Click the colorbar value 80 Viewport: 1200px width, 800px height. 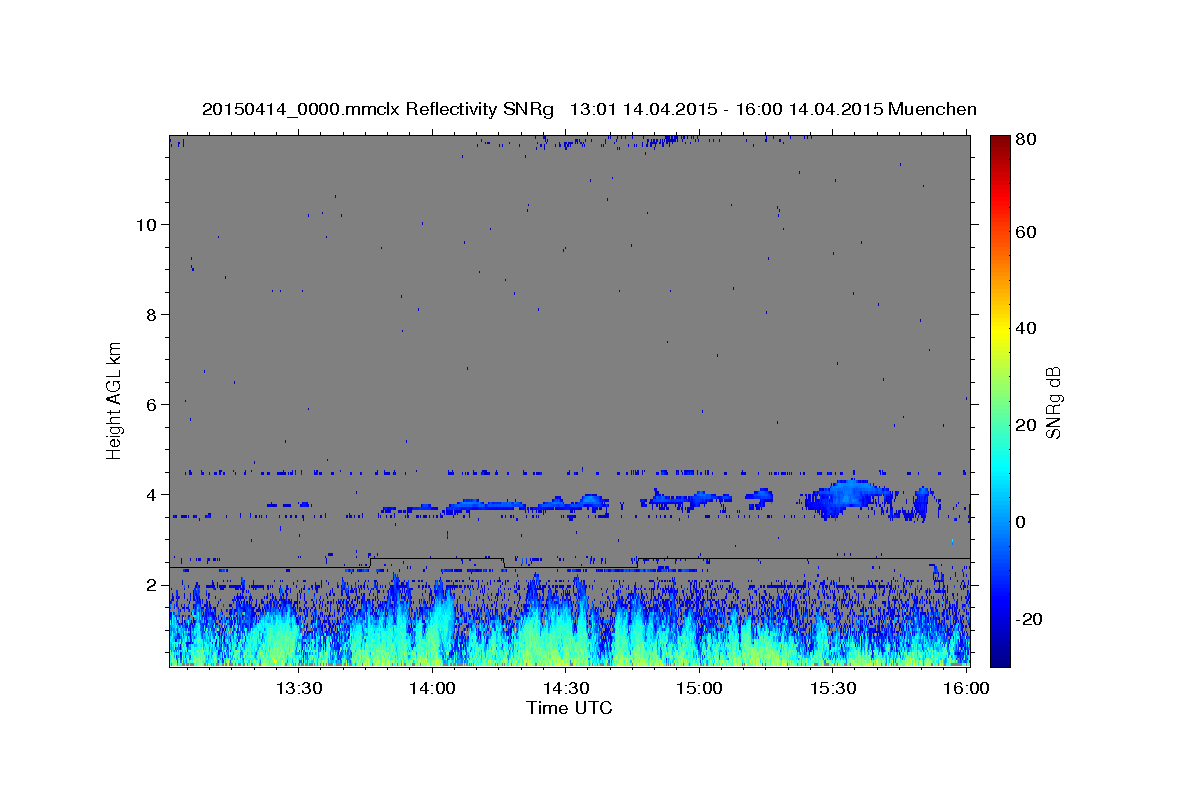pos(1026,139)
